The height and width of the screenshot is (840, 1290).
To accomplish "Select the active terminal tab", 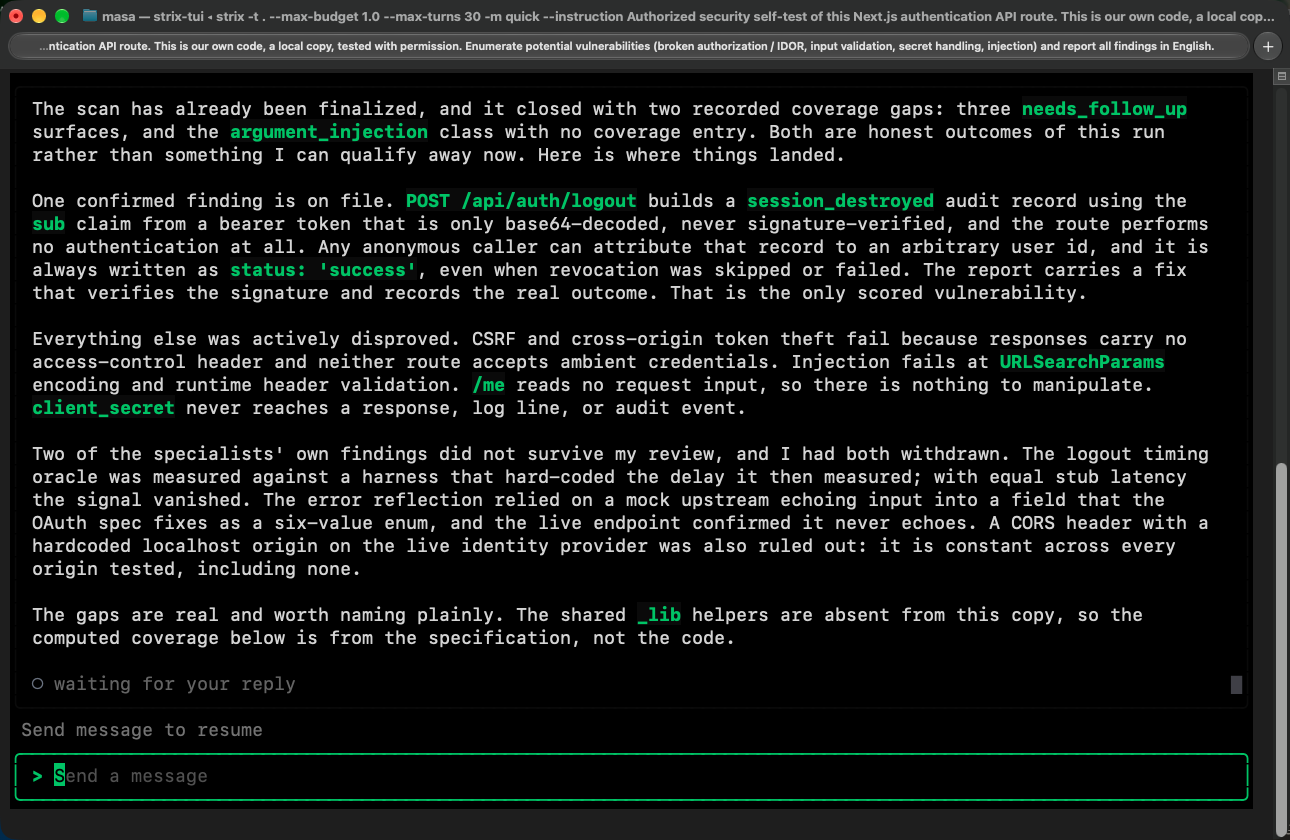I will pyautogui.click(x=628, y=47).
